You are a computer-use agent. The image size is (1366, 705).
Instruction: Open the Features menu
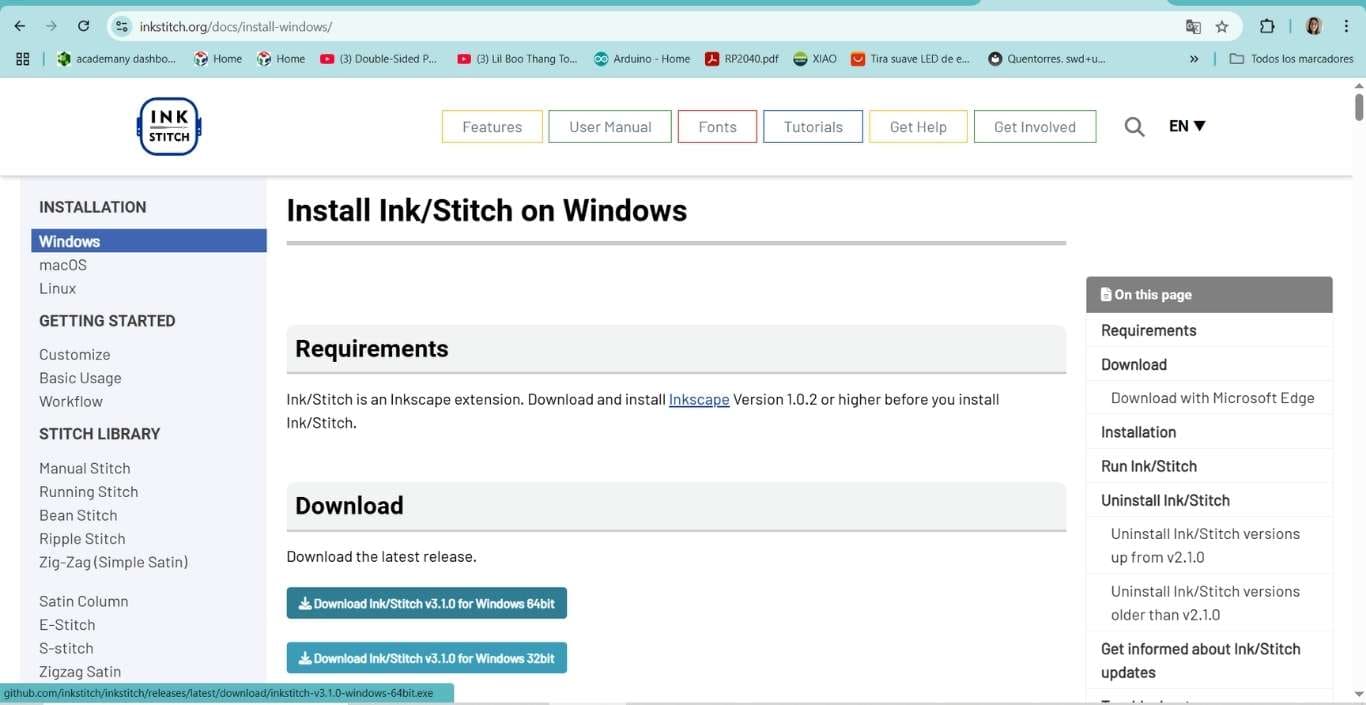492,127
